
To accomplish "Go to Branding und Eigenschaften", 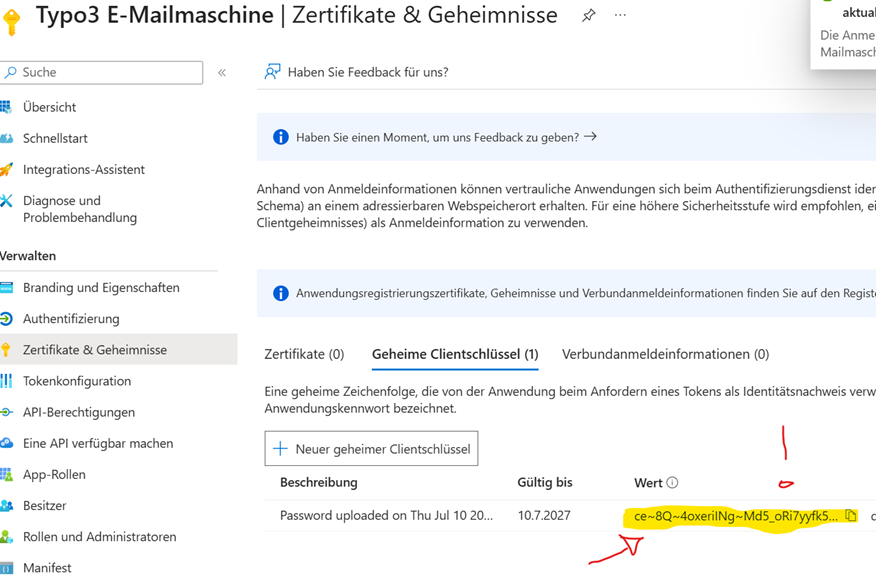I will [101, 288].
